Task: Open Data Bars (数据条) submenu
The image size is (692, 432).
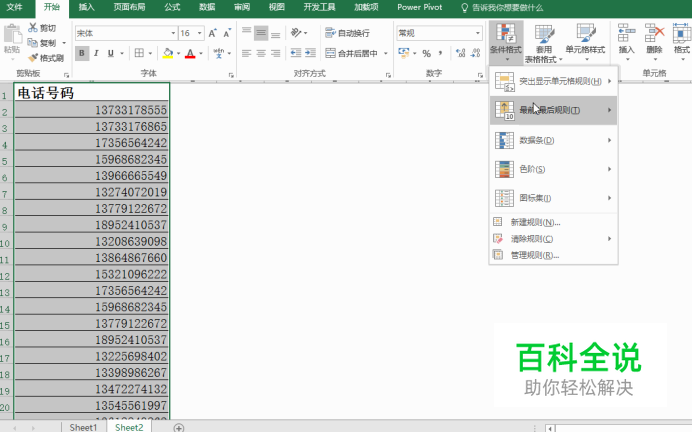Action: (x=553, y=140)
